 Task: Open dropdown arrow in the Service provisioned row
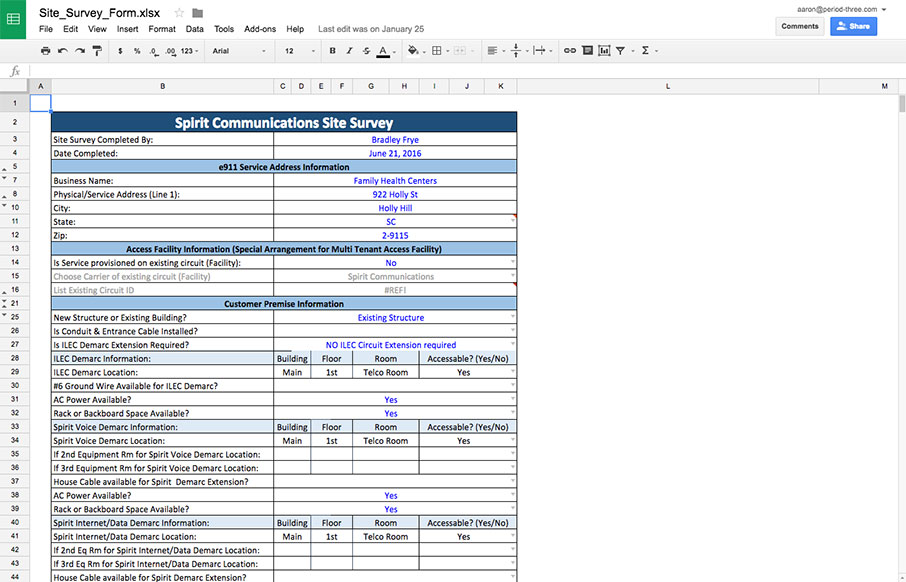pyautogui.click(x=513, y=262)
